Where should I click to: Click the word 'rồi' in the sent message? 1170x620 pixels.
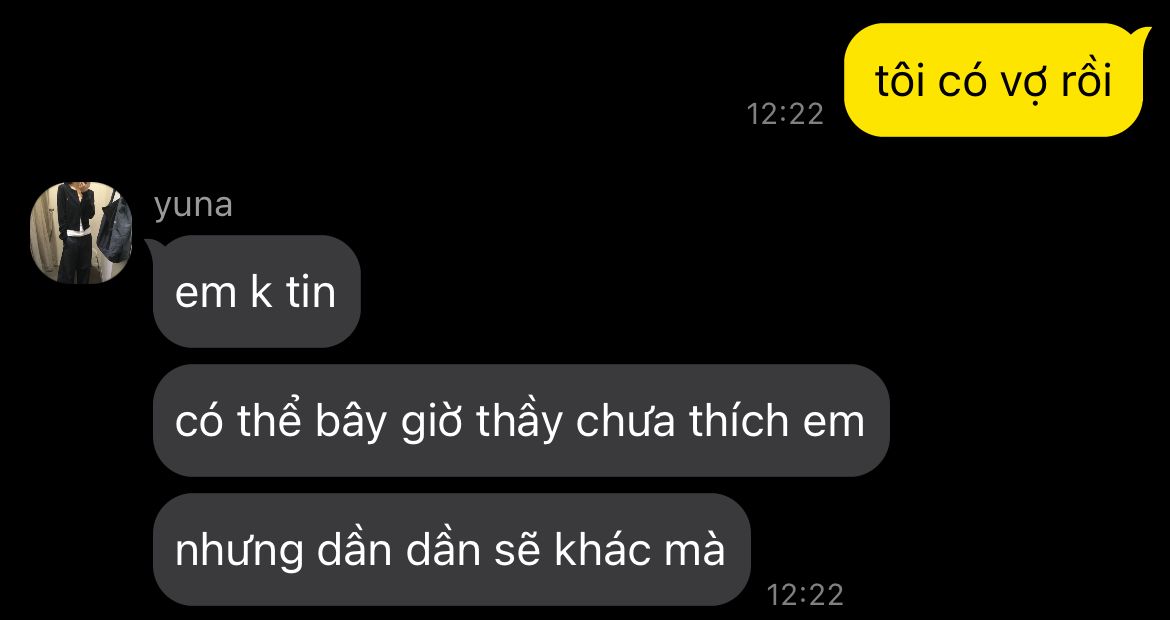(1086, 80)
